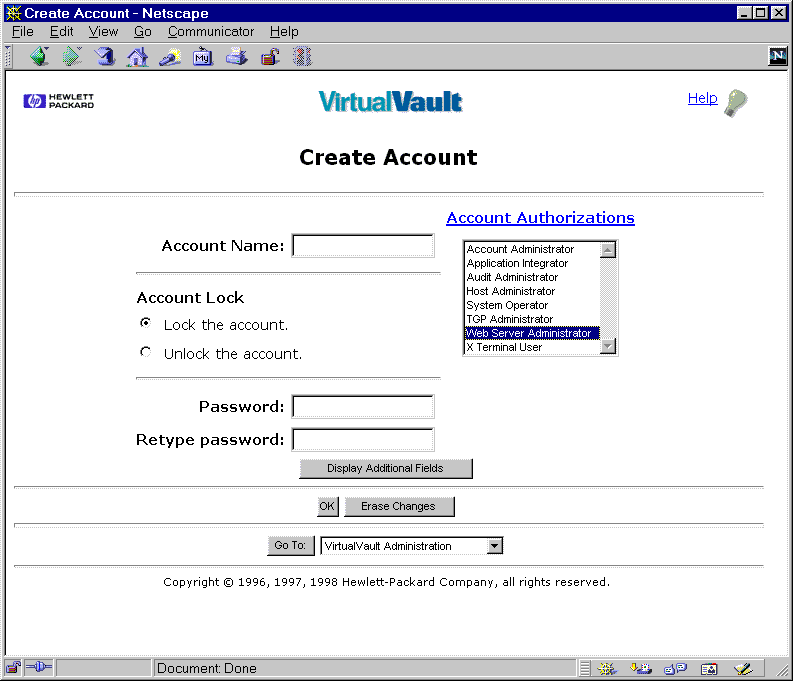The image size is (793, 681).
Task: Focus the Account Name input field
Action: [363, 246]
